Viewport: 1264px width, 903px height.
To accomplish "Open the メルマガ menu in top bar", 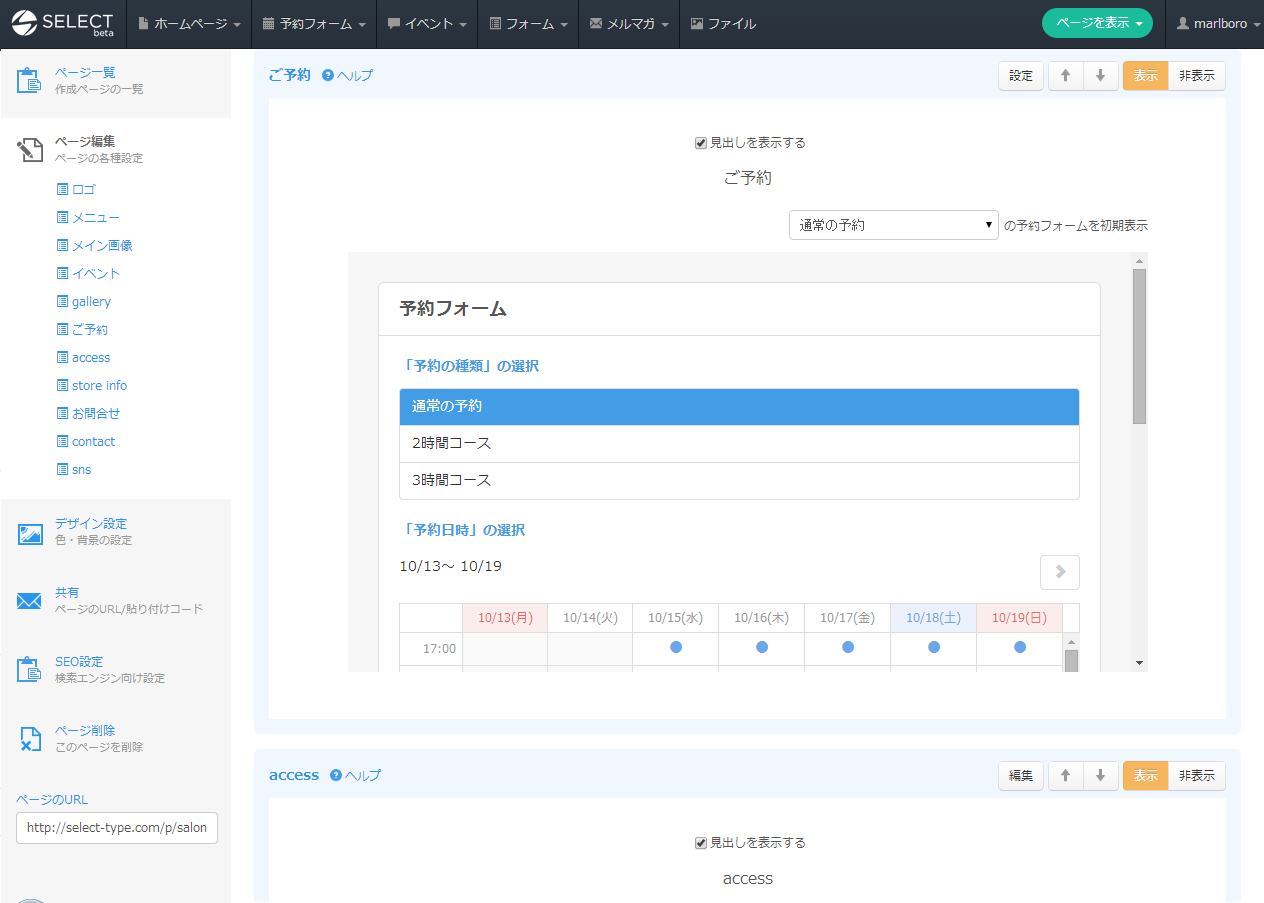I will 629,23.
